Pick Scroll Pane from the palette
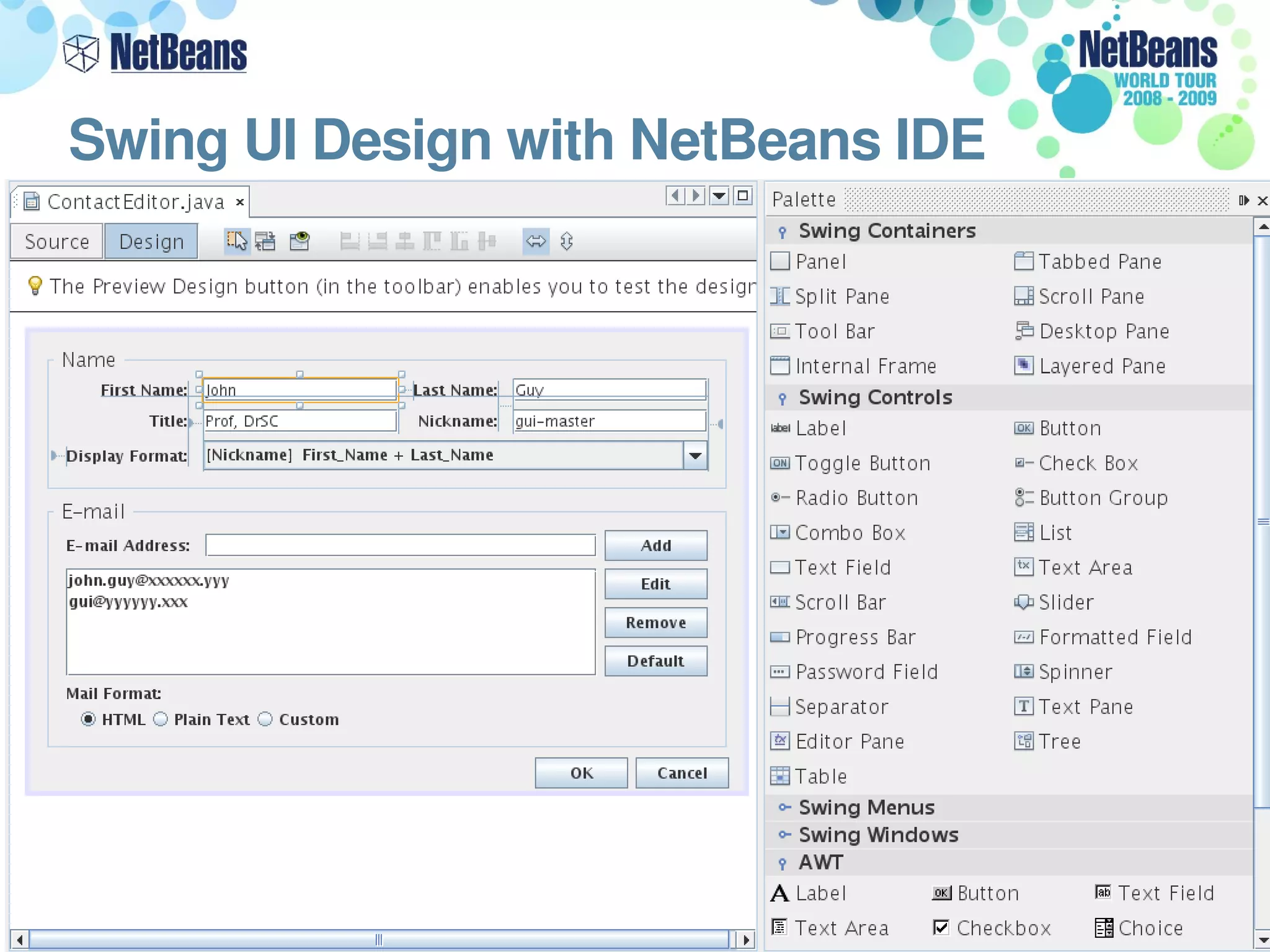1270x952 pixels. point(1080,296)
